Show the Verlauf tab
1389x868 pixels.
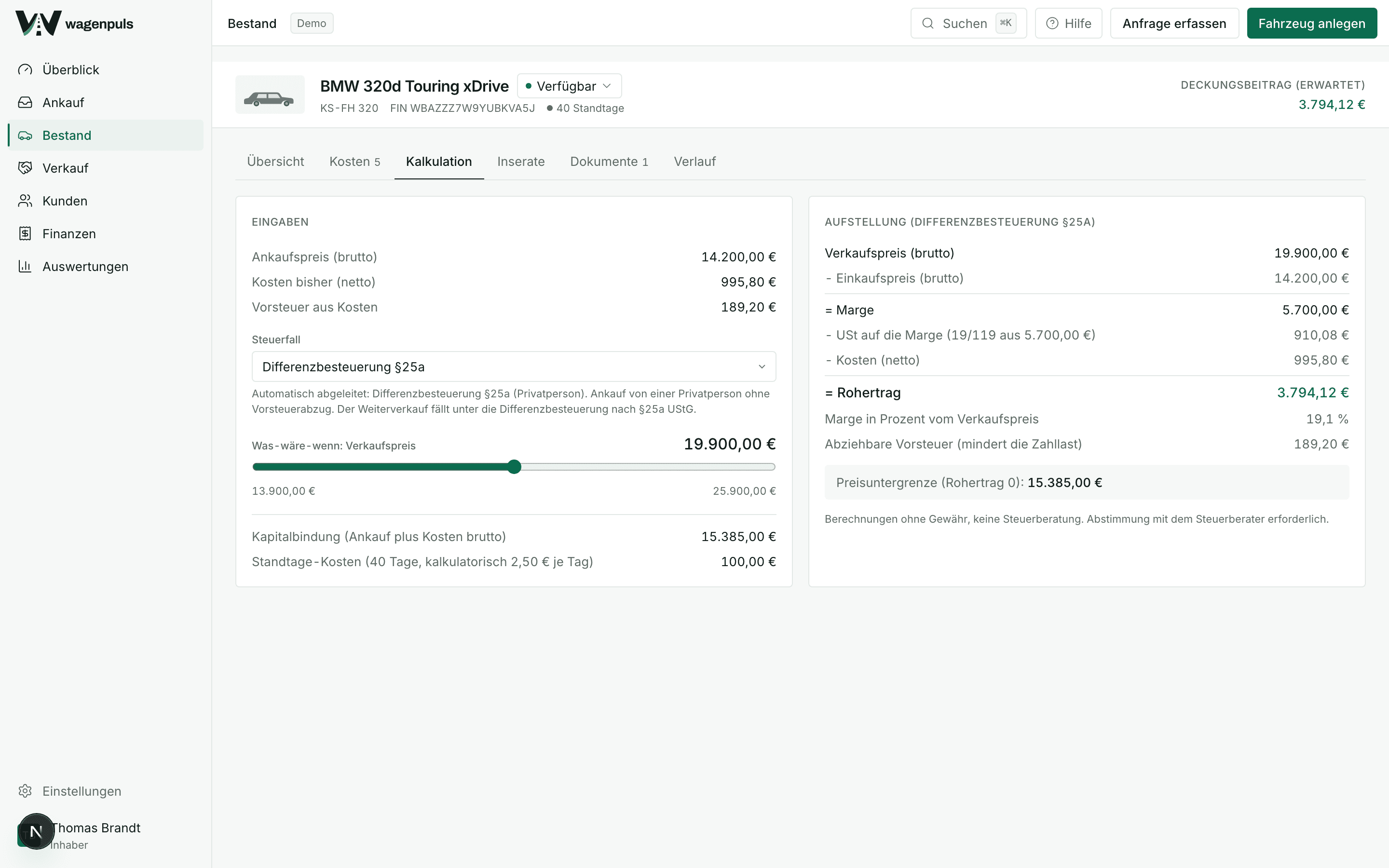[x=694, y=162]
